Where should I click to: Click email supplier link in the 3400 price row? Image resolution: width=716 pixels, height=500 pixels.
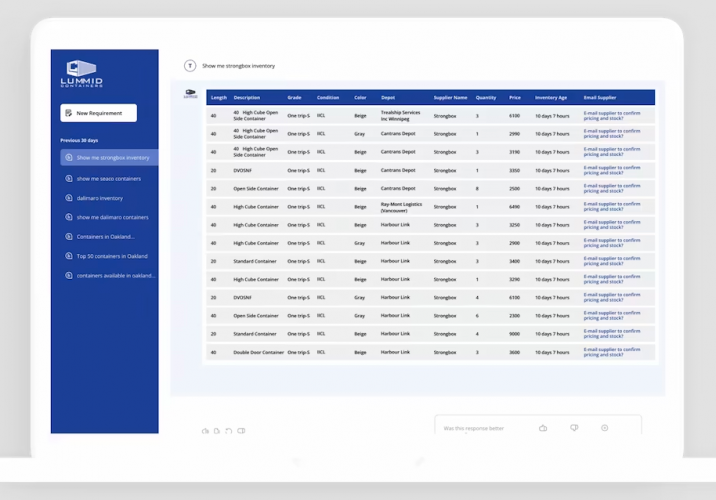point(612,261)
